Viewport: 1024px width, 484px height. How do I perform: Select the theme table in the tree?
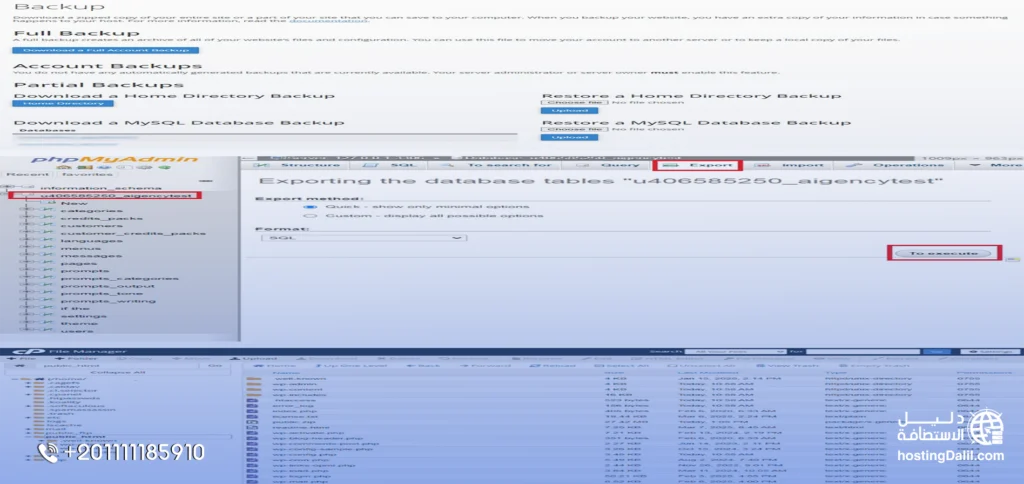(x=79, y=323)
